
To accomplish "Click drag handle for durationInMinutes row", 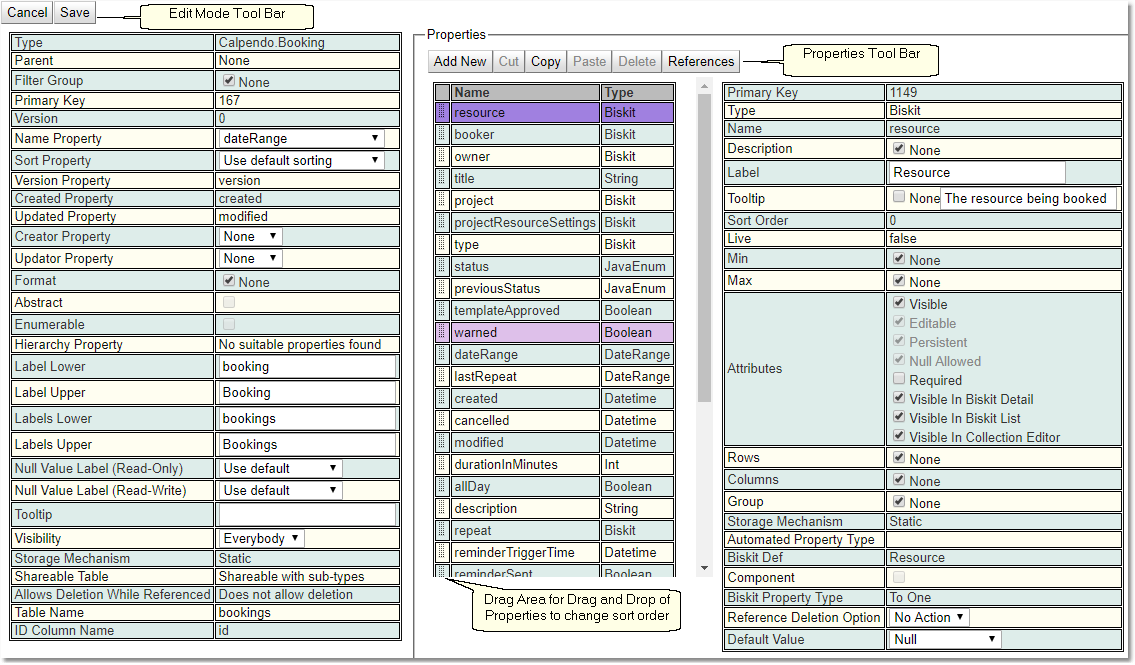I will click(442, 465).
